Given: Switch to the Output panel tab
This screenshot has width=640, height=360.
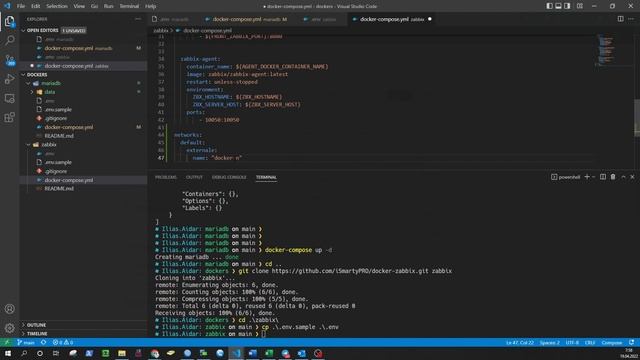Looking at the screenshot, I should 194,177.
